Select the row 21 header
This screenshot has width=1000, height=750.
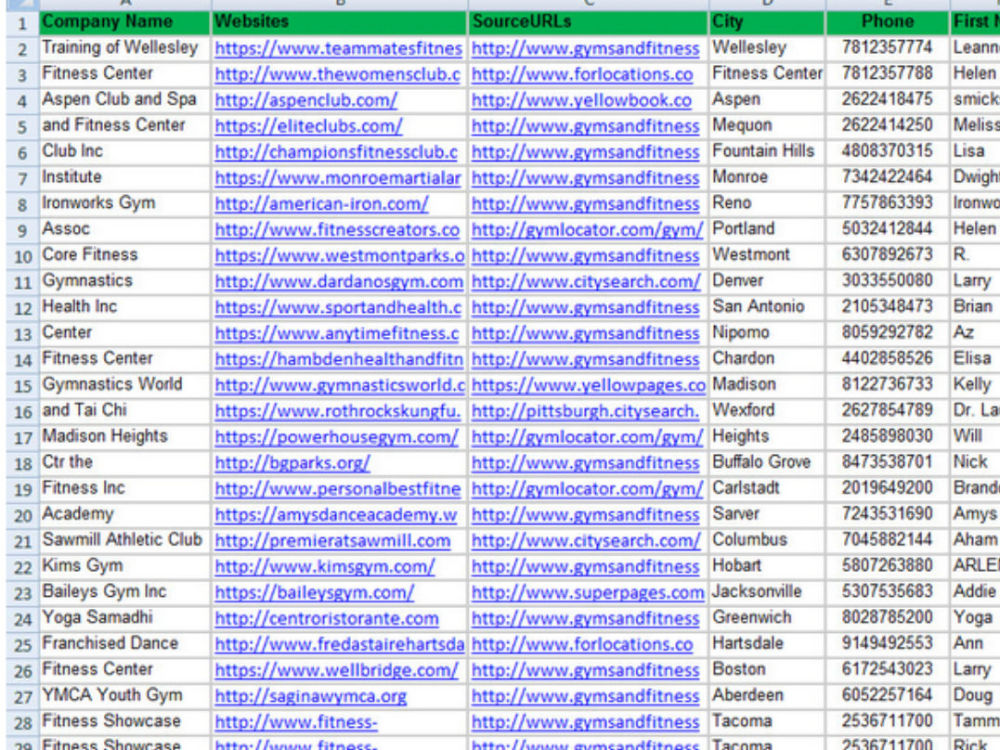(x=22, y=541)
